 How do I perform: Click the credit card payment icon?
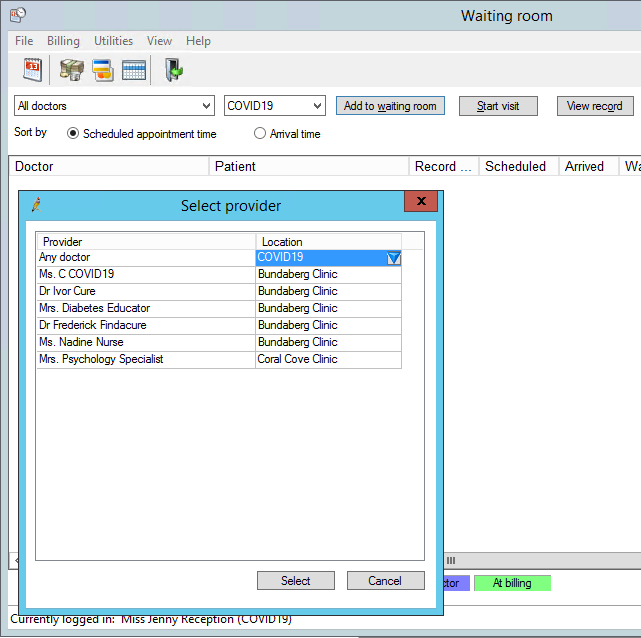tap(102, 70)
